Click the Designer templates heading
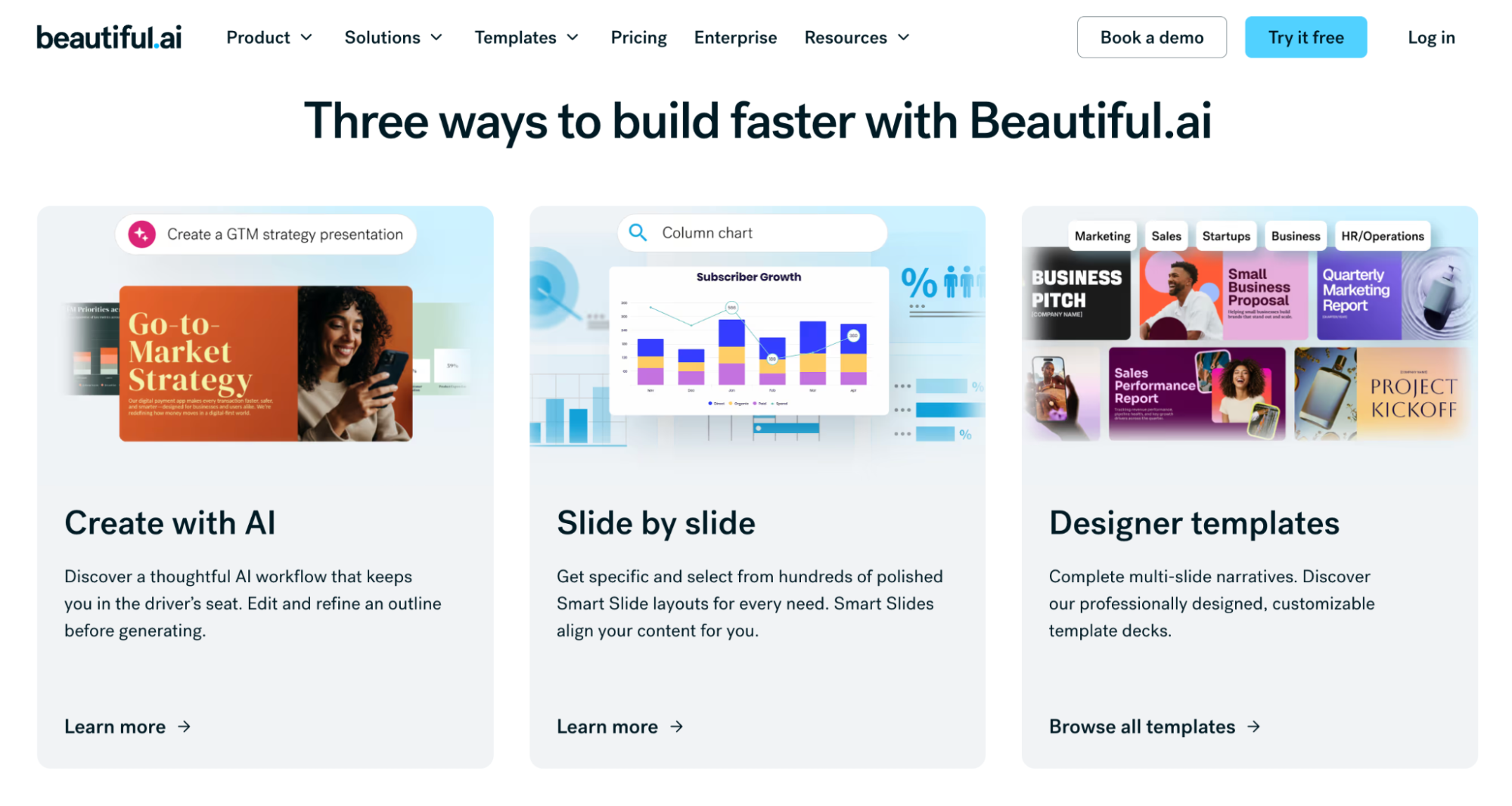Viewport: 1512px width, 806px height. tap(1194, 523)
